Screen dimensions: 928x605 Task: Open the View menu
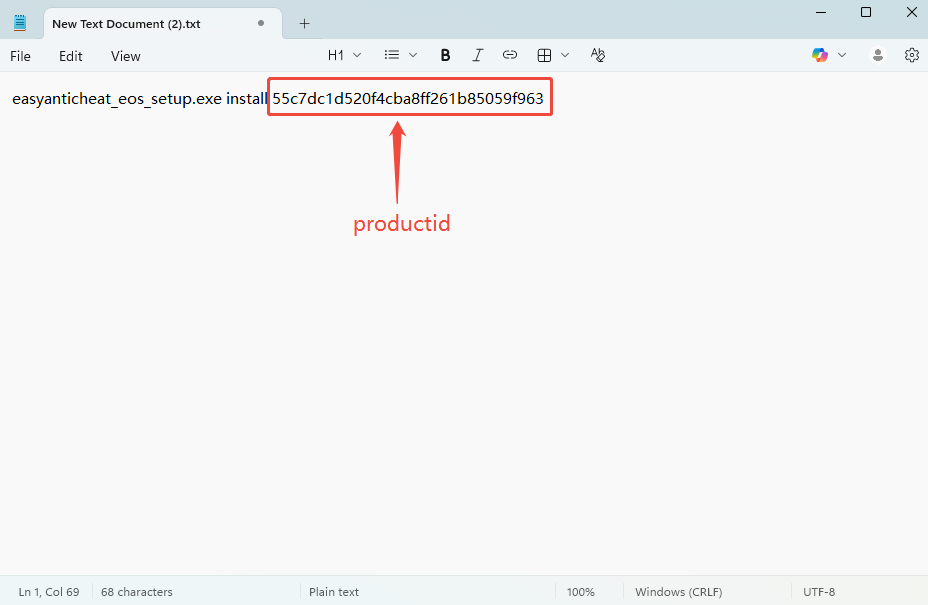[125, 56]
